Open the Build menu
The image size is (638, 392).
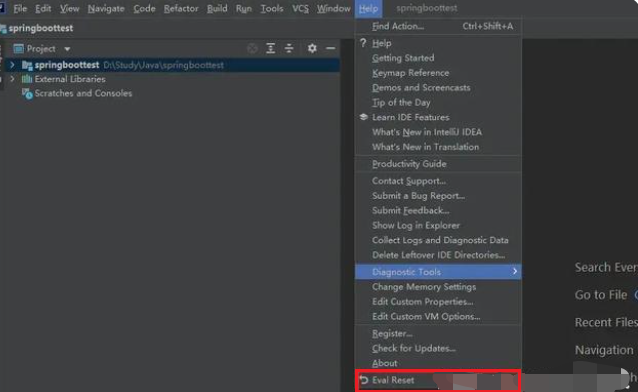pos(217,9)
